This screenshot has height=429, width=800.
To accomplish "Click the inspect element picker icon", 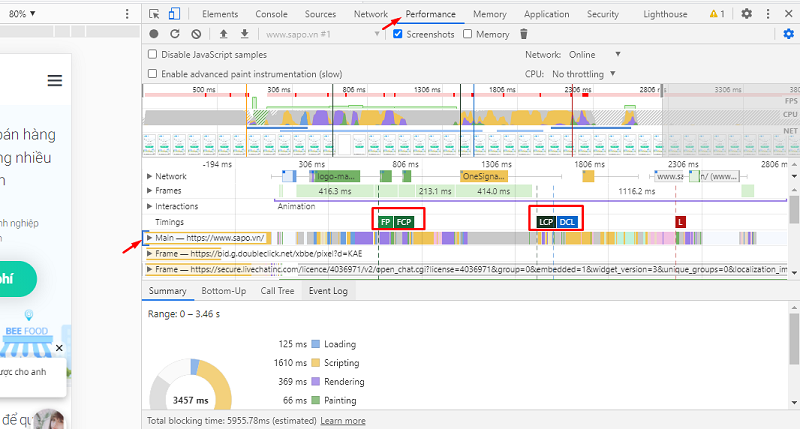I will 153,14.
